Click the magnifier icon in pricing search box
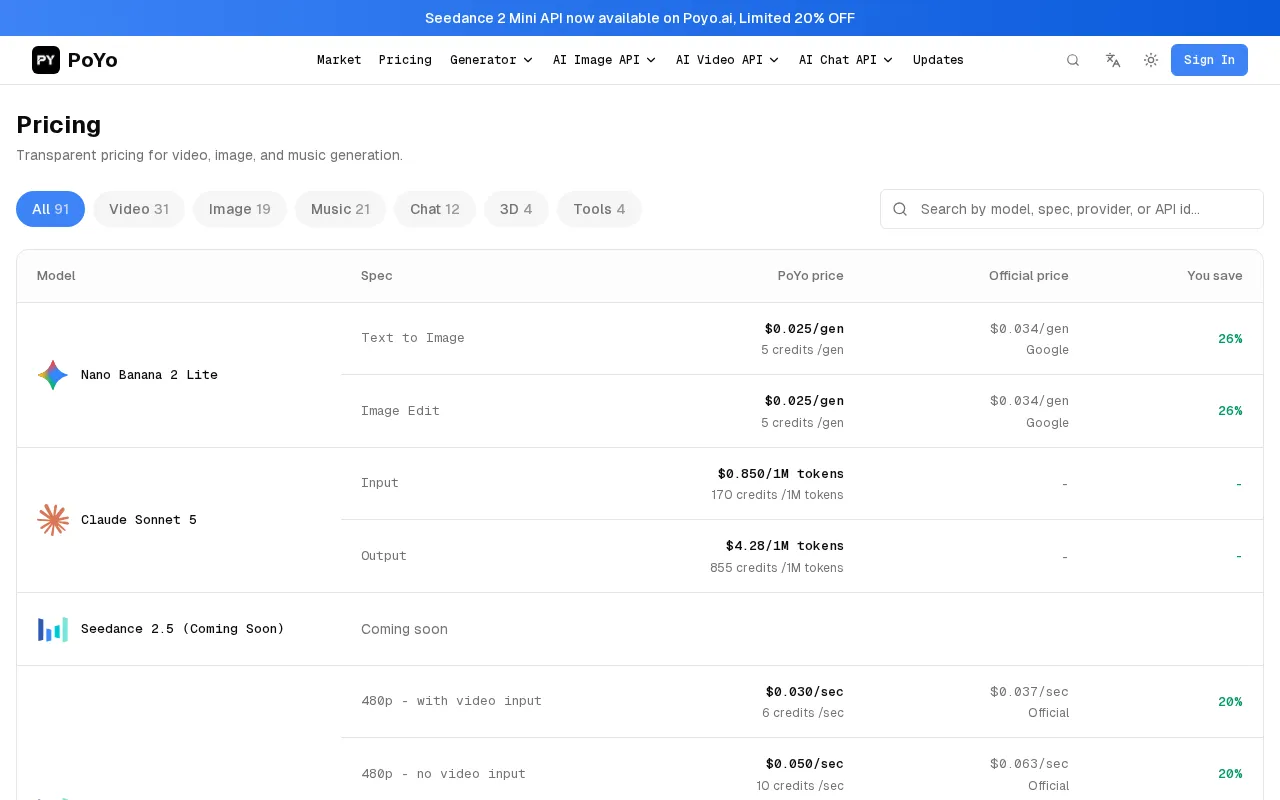 coord(900,209)
